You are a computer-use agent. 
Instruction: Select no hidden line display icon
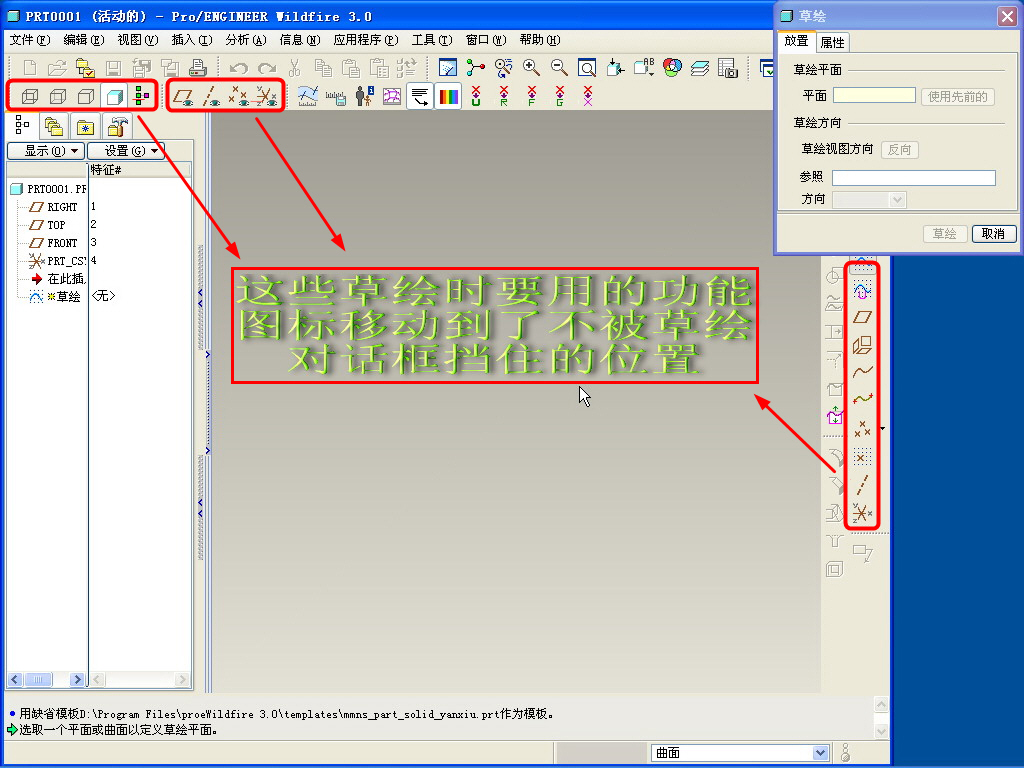coord(86,97)
